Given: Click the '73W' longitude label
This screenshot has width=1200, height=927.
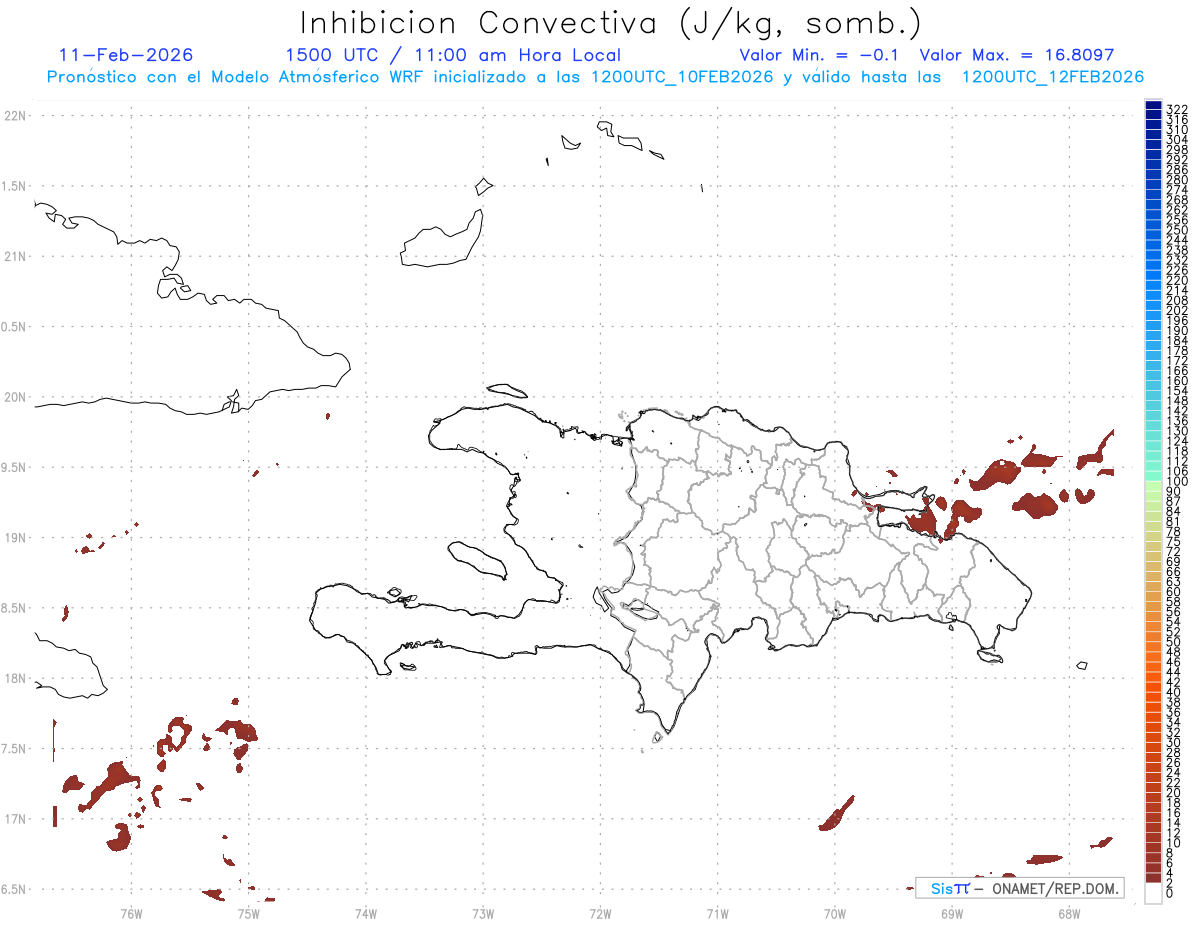Looking at the screenshot, I should 483,912.
